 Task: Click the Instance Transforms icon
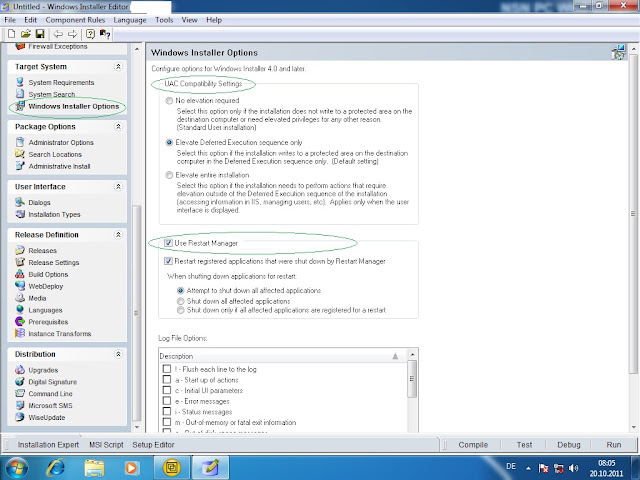pyautogui.click(x=20, y=333)
